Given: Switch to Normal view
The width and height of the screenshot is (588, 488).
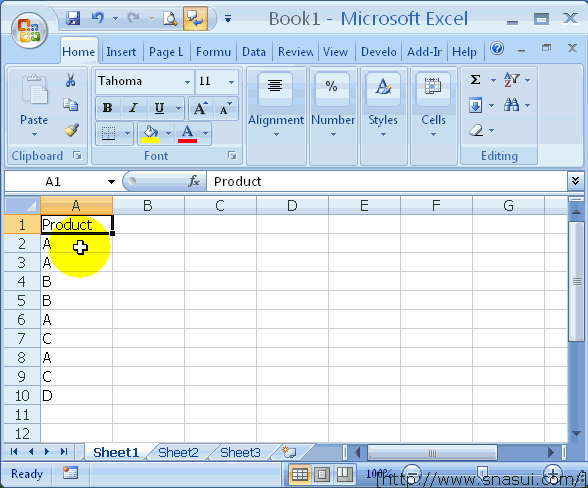Looking at the screenshot, I should click(299, 474).
